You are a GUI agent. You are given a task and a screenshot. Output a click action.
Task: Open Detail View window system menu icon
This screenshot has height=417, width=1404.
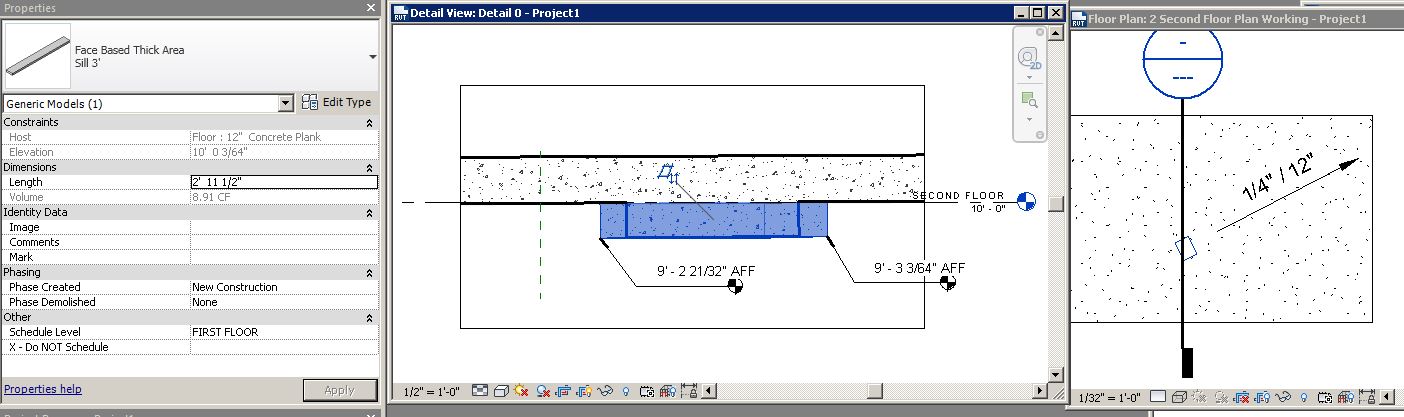401,13
